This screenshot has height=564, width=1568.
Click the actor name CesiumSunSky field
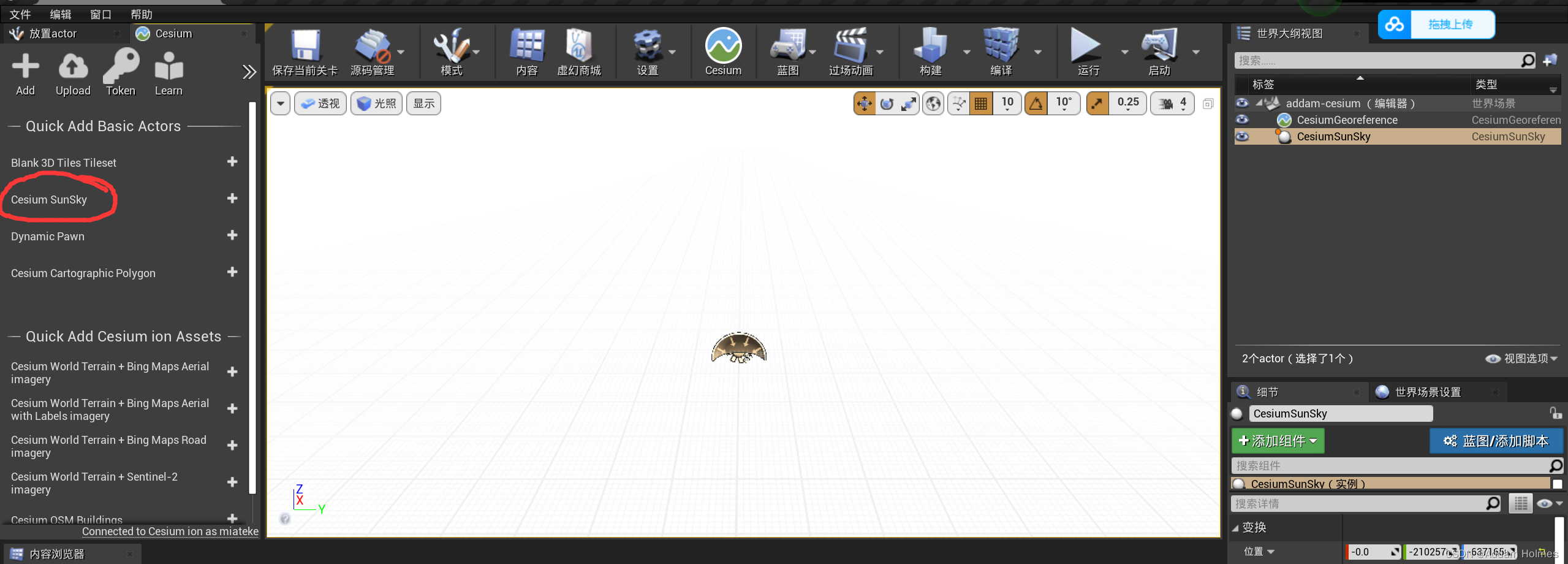coord(1341,414)
